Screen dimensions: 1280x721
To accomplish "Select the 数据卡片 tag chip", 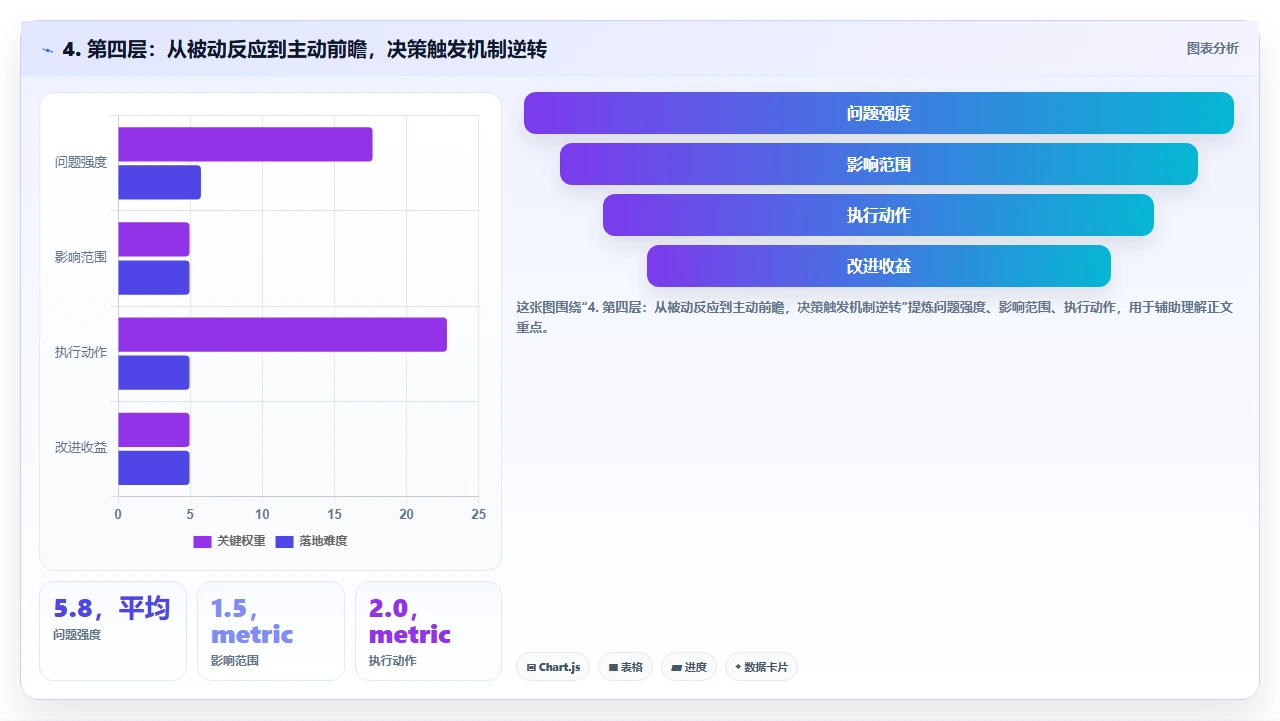I will [761, 667].
